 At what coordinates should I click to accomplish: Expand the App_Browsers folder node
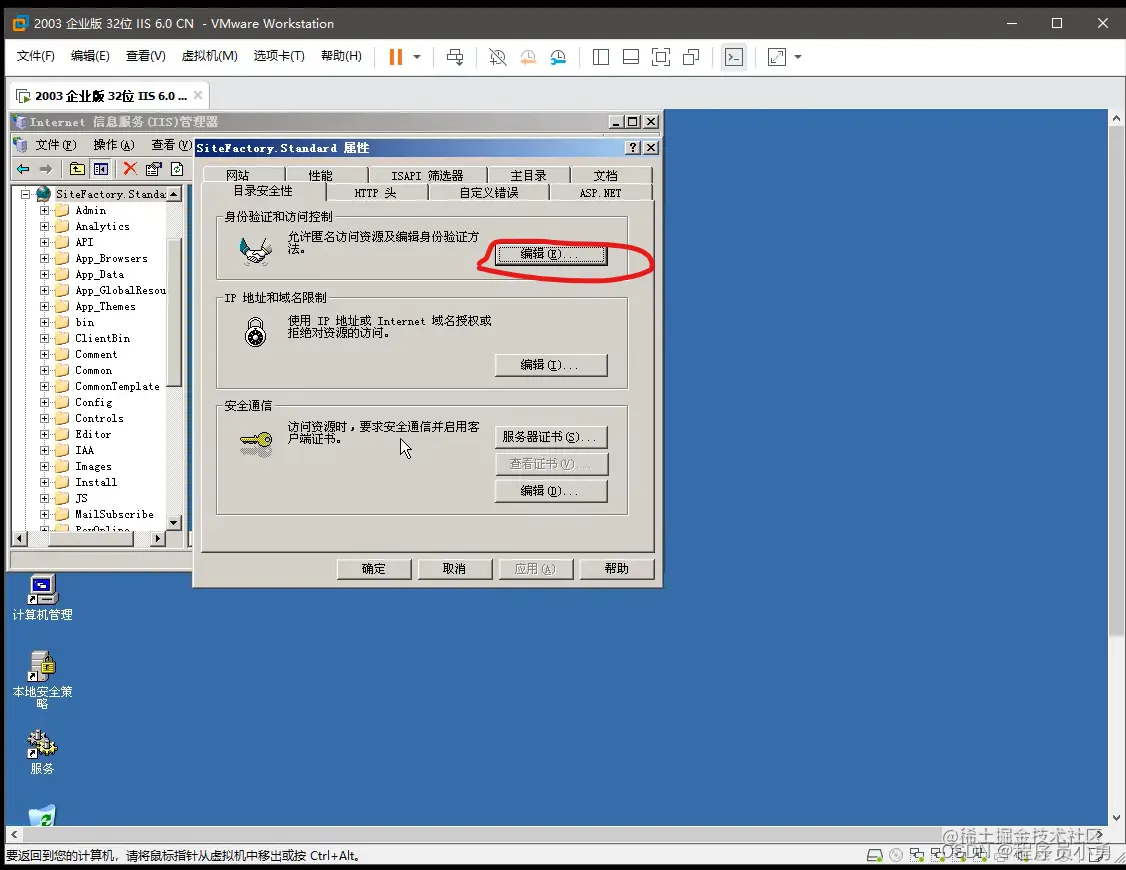(x=45, y=258)
